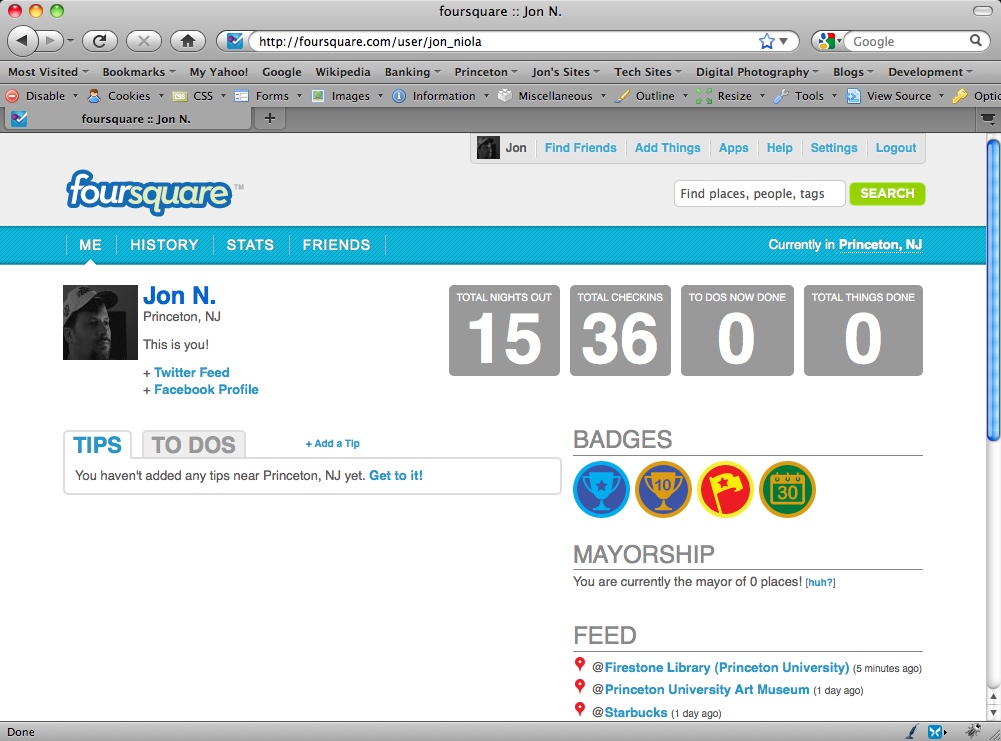Click the gold 10 trophy badge
Screen dimensions: 1001x741
tap(663, 490)
